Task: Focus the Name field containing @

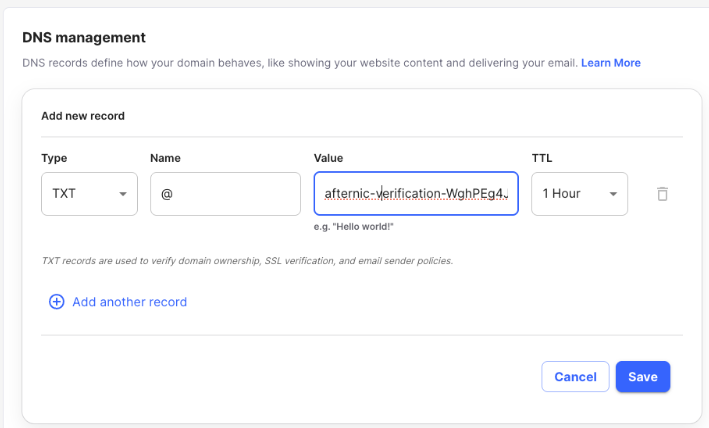Action: tap(225, 194)
